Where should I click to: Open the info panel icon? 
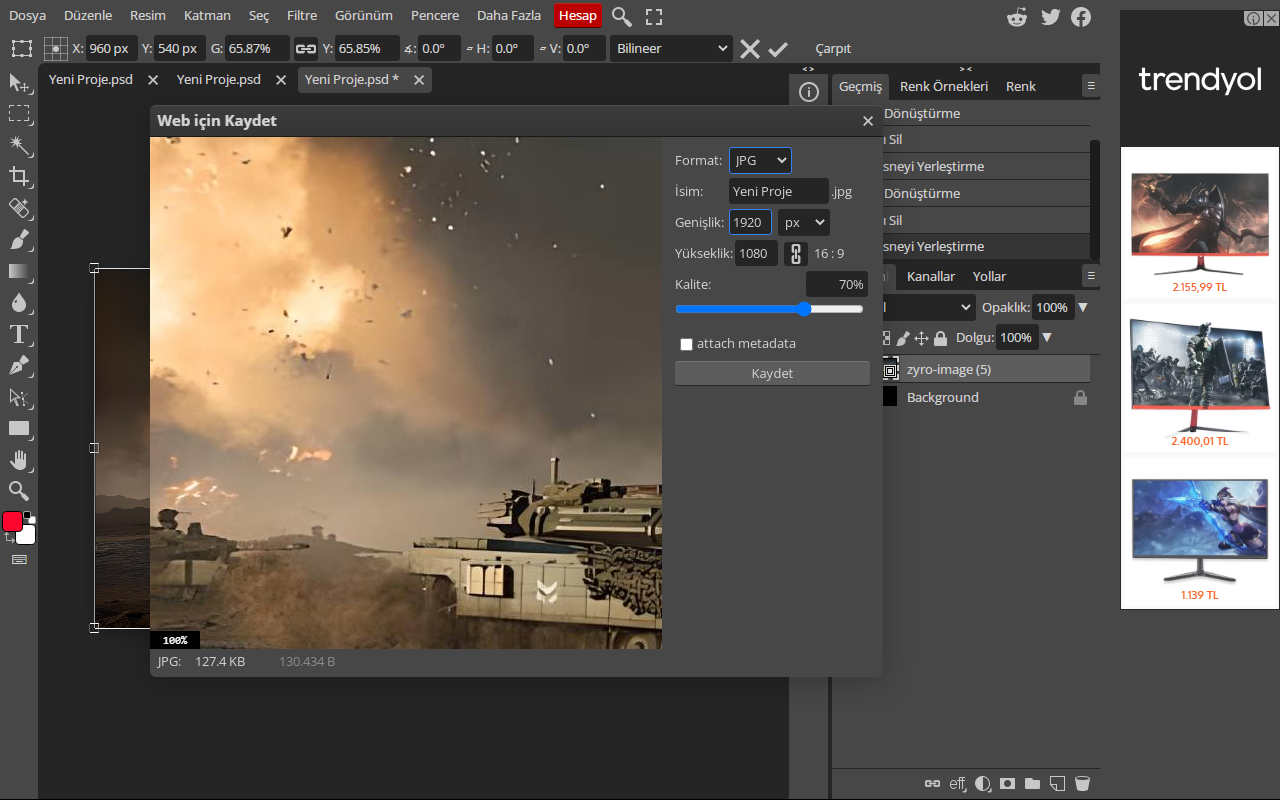(809, 92)
